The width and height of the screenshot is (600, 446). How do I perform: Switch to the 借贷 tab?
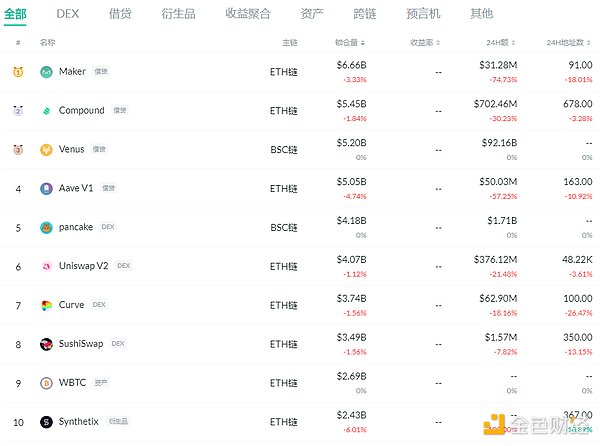tap(120, 14)
